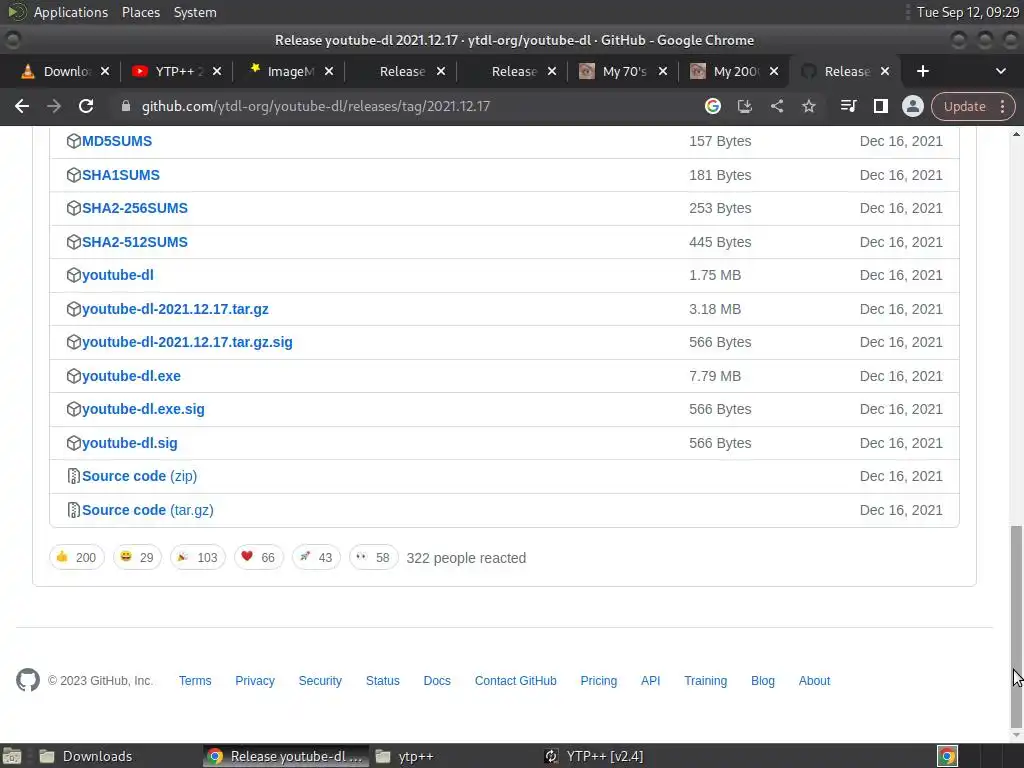Open Chrome three-dot menu

(1002, 106)
